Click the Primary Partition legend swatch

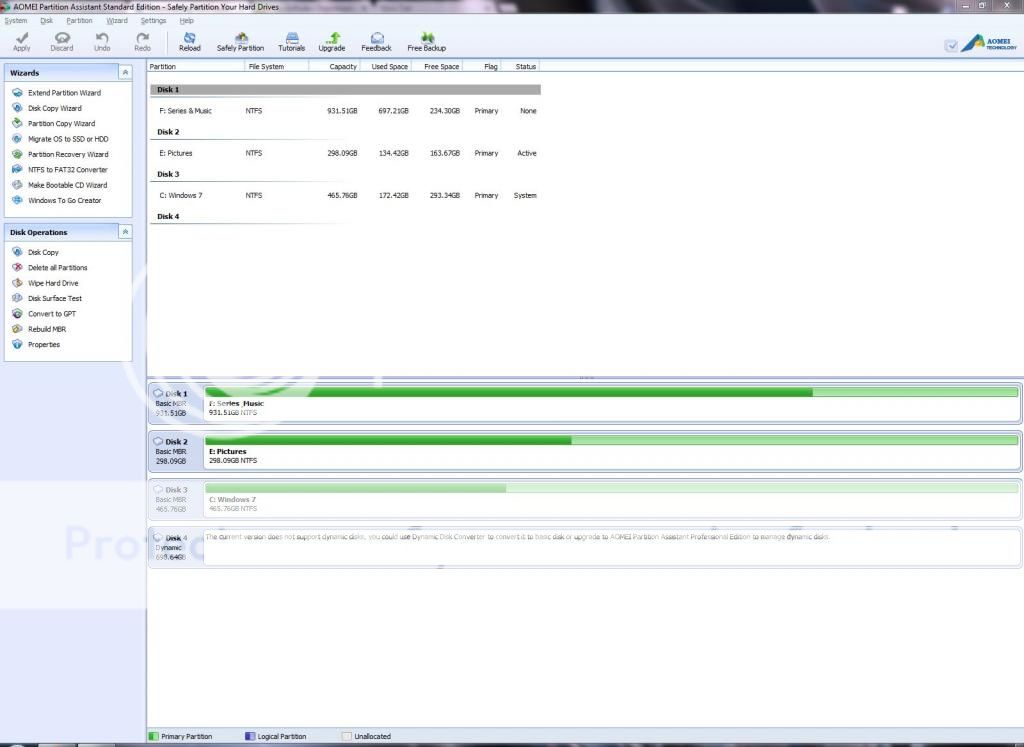pos(153,737)
